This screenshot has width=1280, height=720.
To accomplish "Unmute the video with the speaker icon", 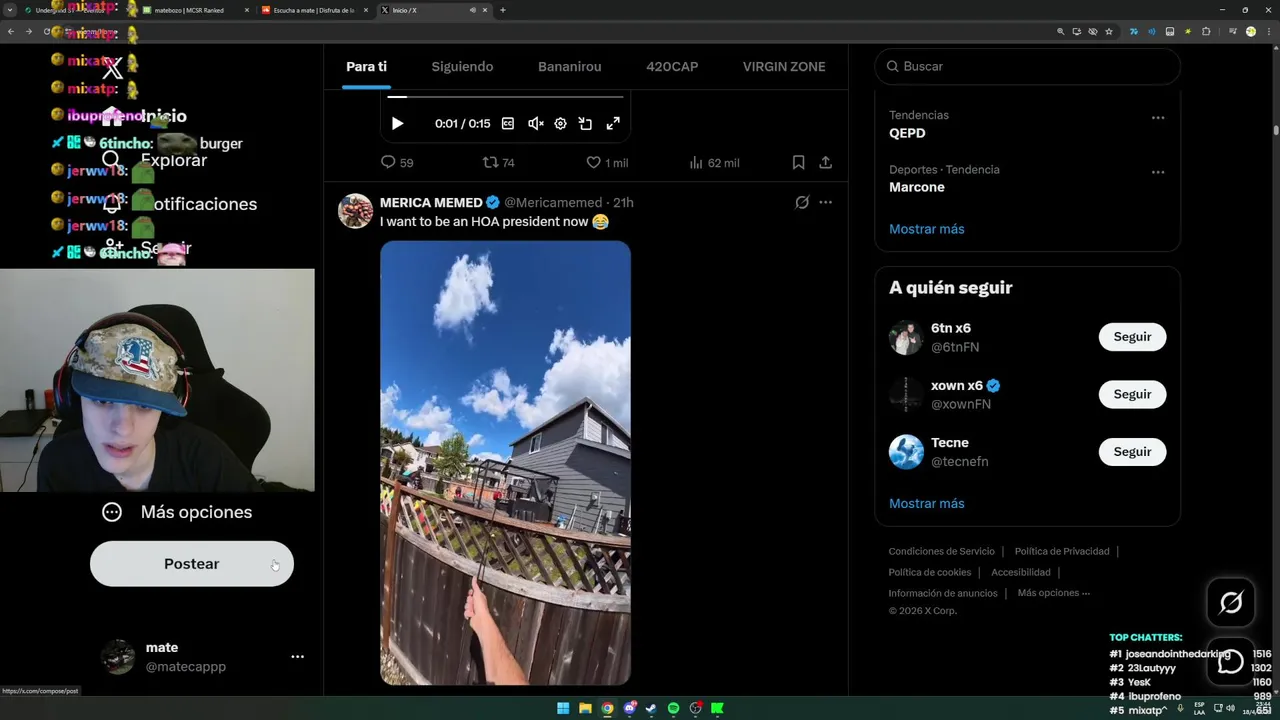I will click(535, 123).
